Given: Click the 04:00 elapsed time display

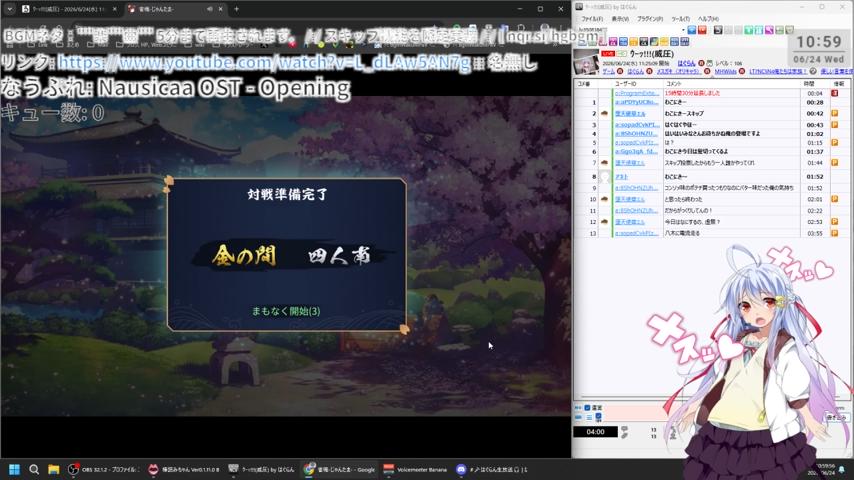Looking at the screenshot, I should point(595,432).
